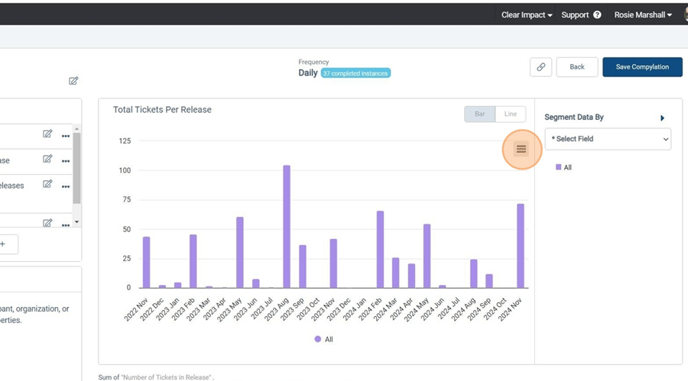Image resolution: width=688 pixels, height=381 pixels.
Task: Collapse the Segment Data By panel arrow
Action: (662, 118)
